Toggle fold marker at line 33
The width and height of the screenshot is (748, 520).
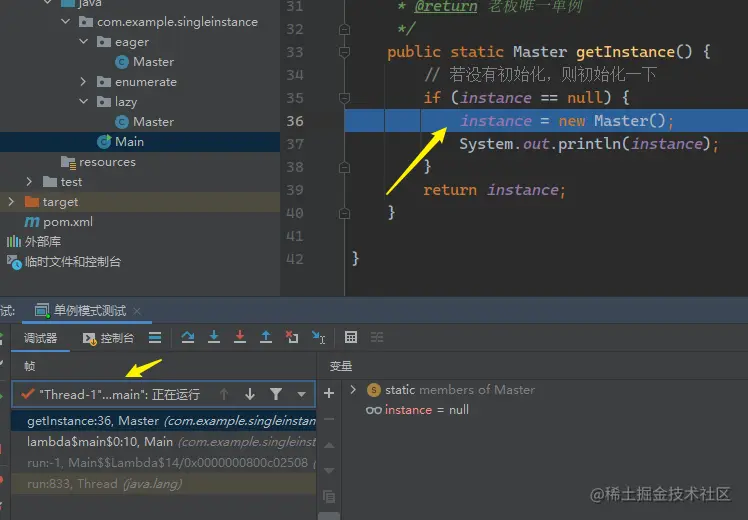[344, 52]
